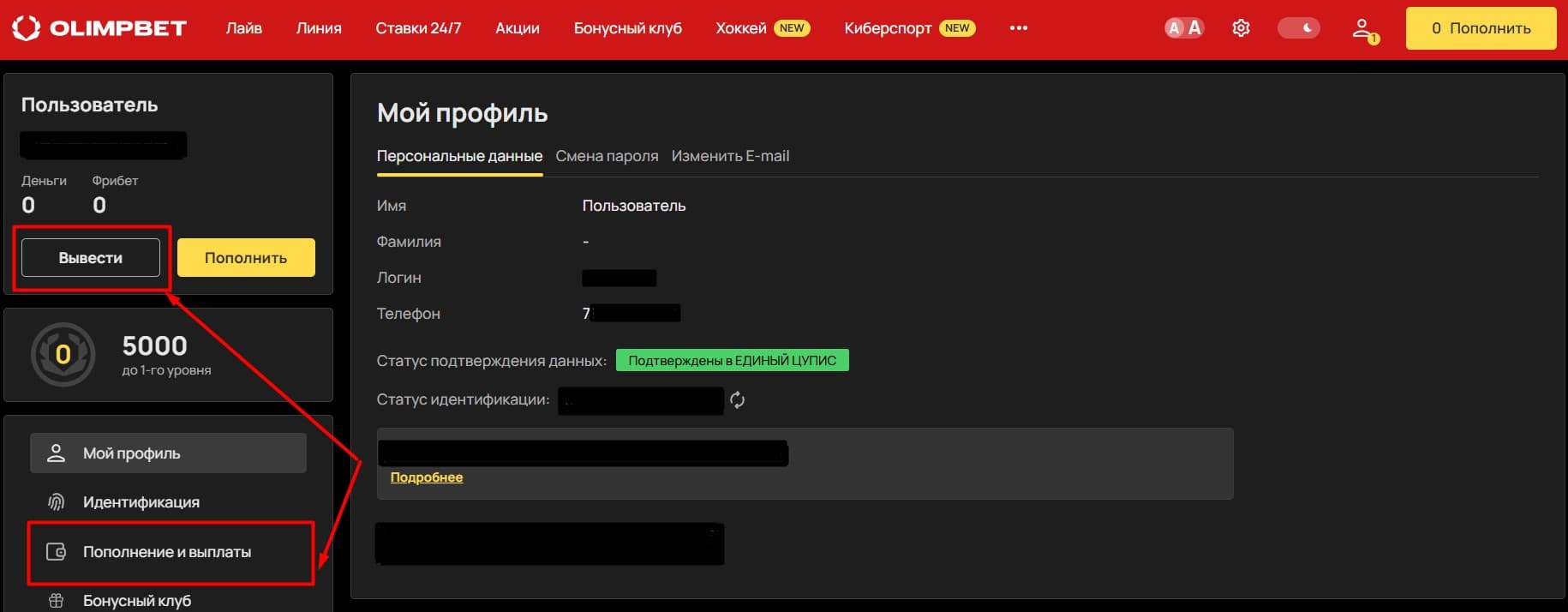Screen dimensions: 1568x612
Task: Open Бонусный клуб in sidebar
Action: (x=168, y=601)
